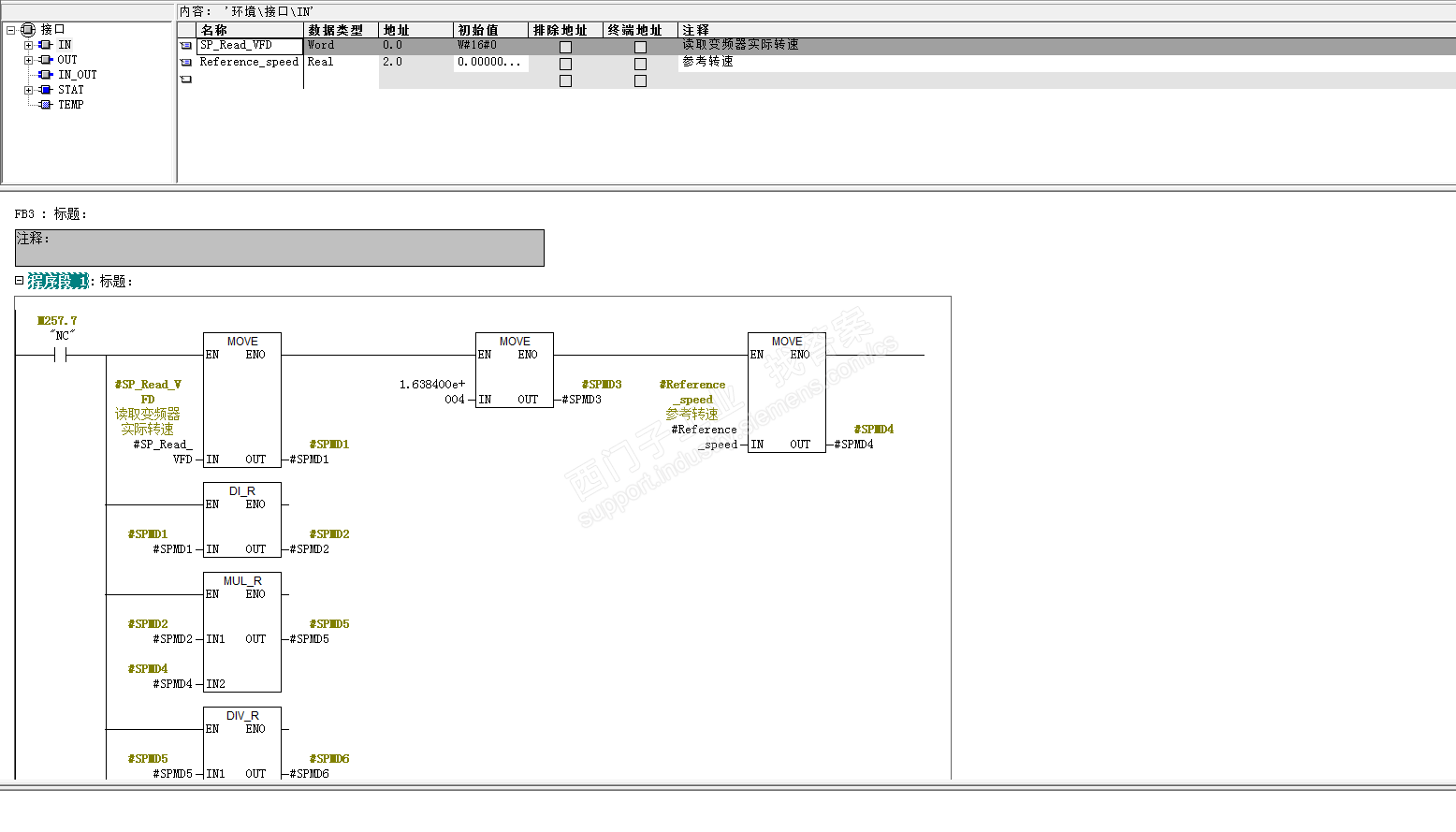Select the 接口 root label in tree
Image resolution: width=1456 pixels, height=832 pixels.
(52, 30)
